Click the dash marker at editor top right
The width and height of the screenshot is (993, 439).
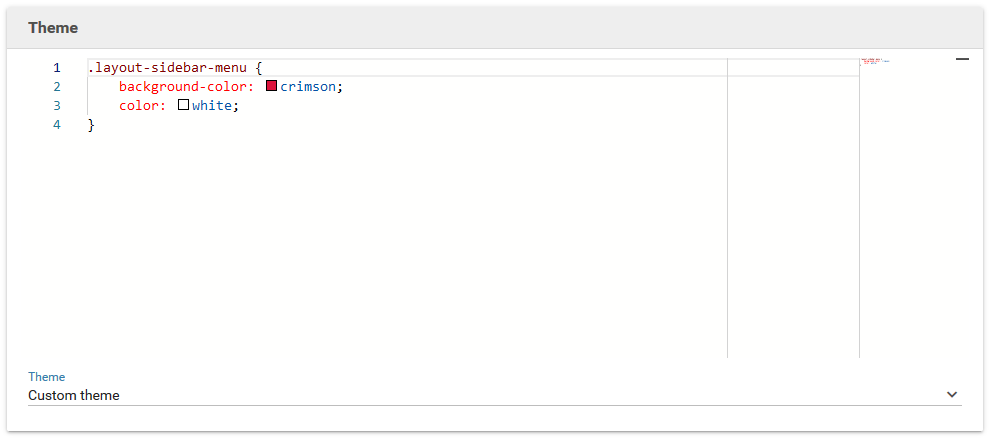click(962, 60)
